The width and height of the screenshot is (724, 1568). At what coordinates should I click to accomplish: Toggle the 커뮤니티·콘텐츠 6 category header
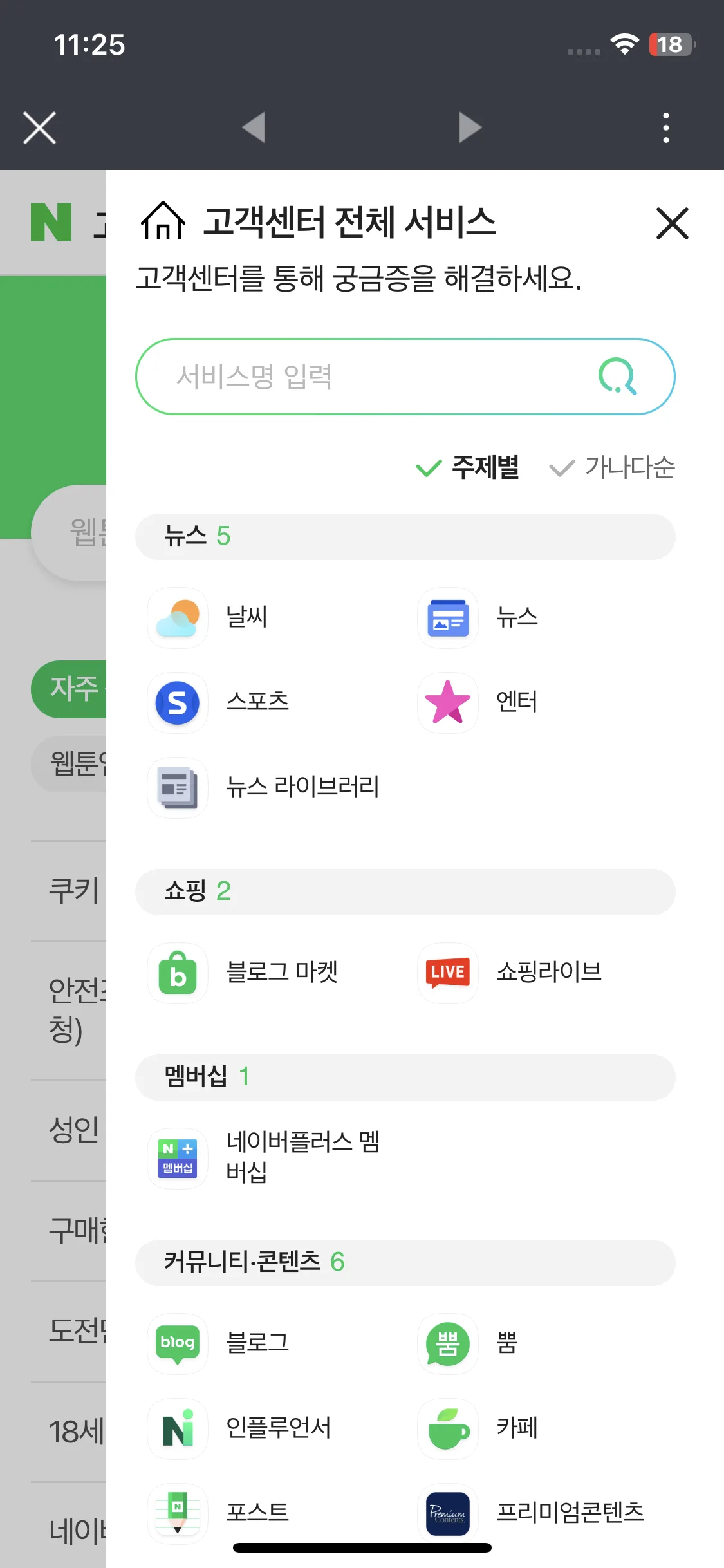pyautogui.click(x=405, y=1262)
